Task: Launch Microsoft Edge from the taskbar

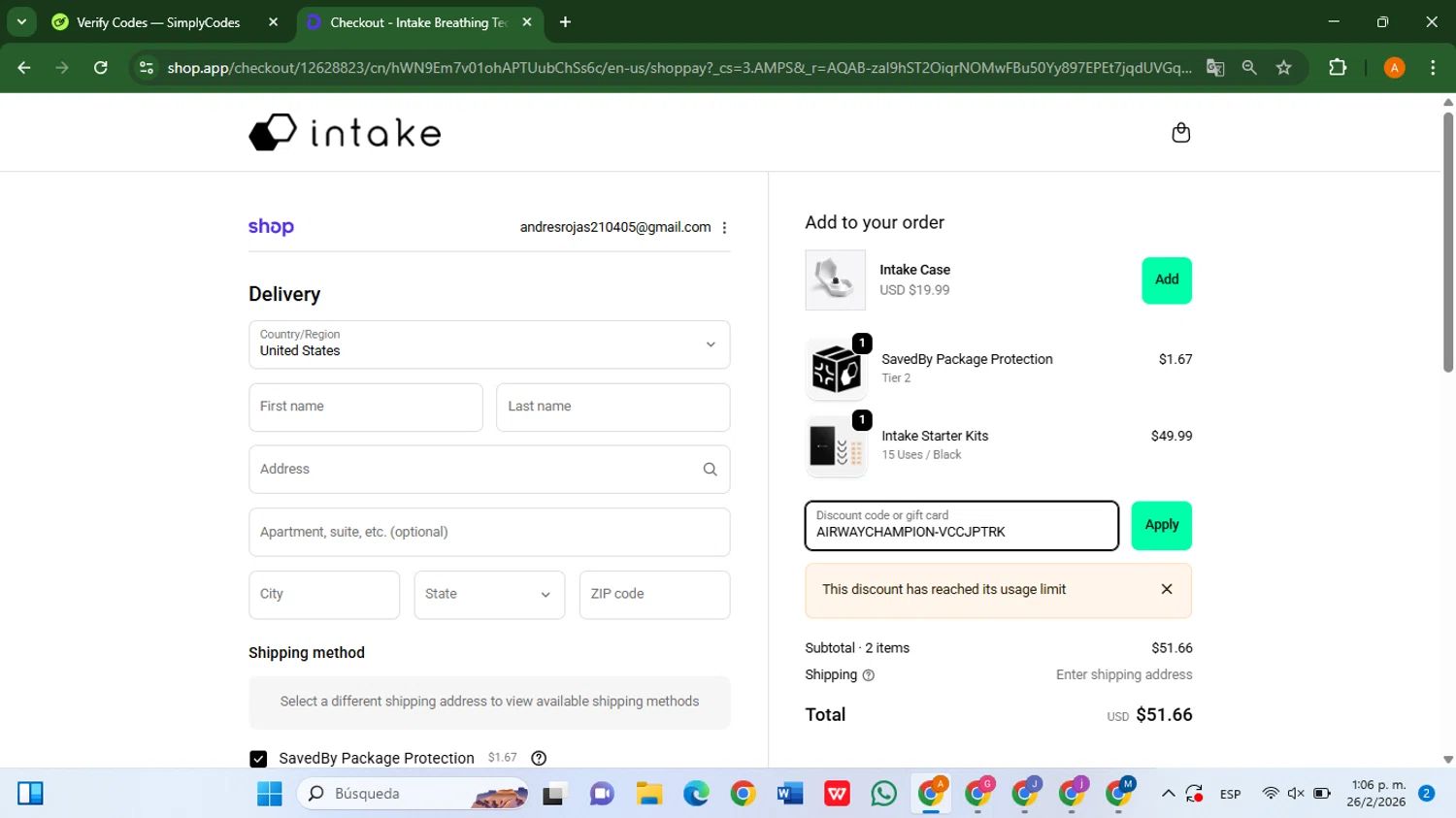Action: [696, 794]
